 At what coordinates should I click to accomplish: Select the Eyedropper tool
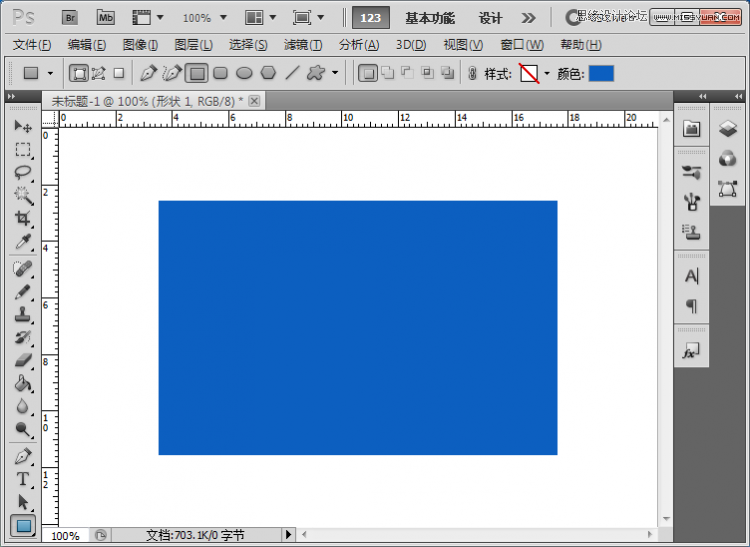coord(22,242)
